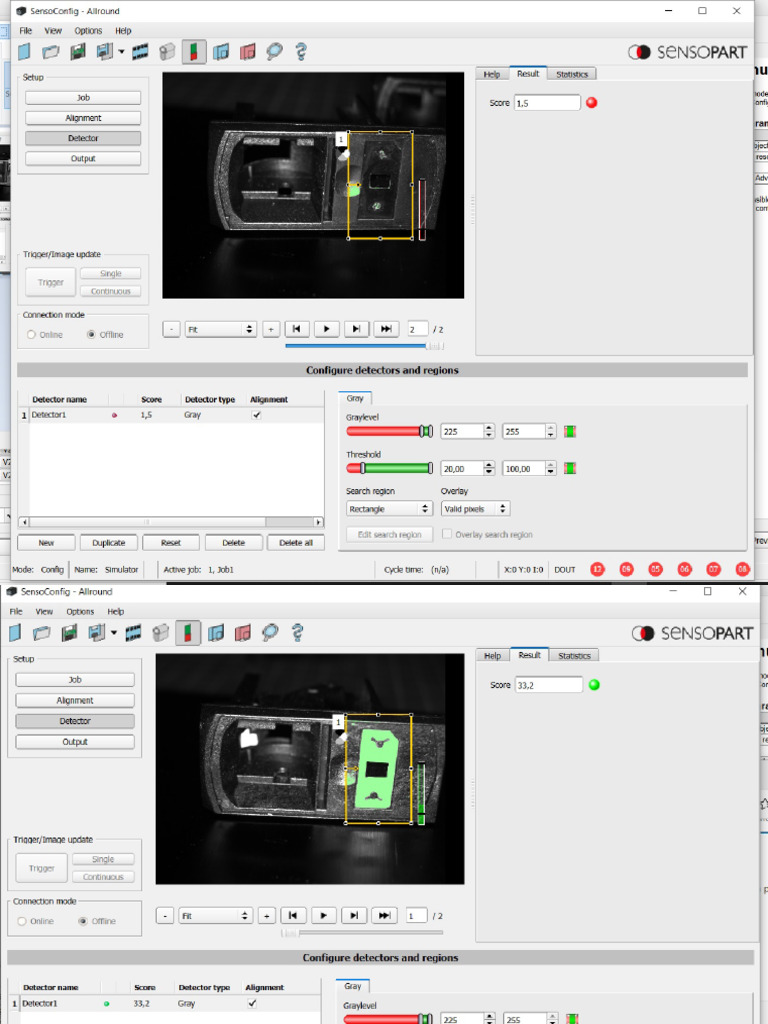Click the Duplicate detector button
The image size is (768, 1024).
(x=108, y=543)
